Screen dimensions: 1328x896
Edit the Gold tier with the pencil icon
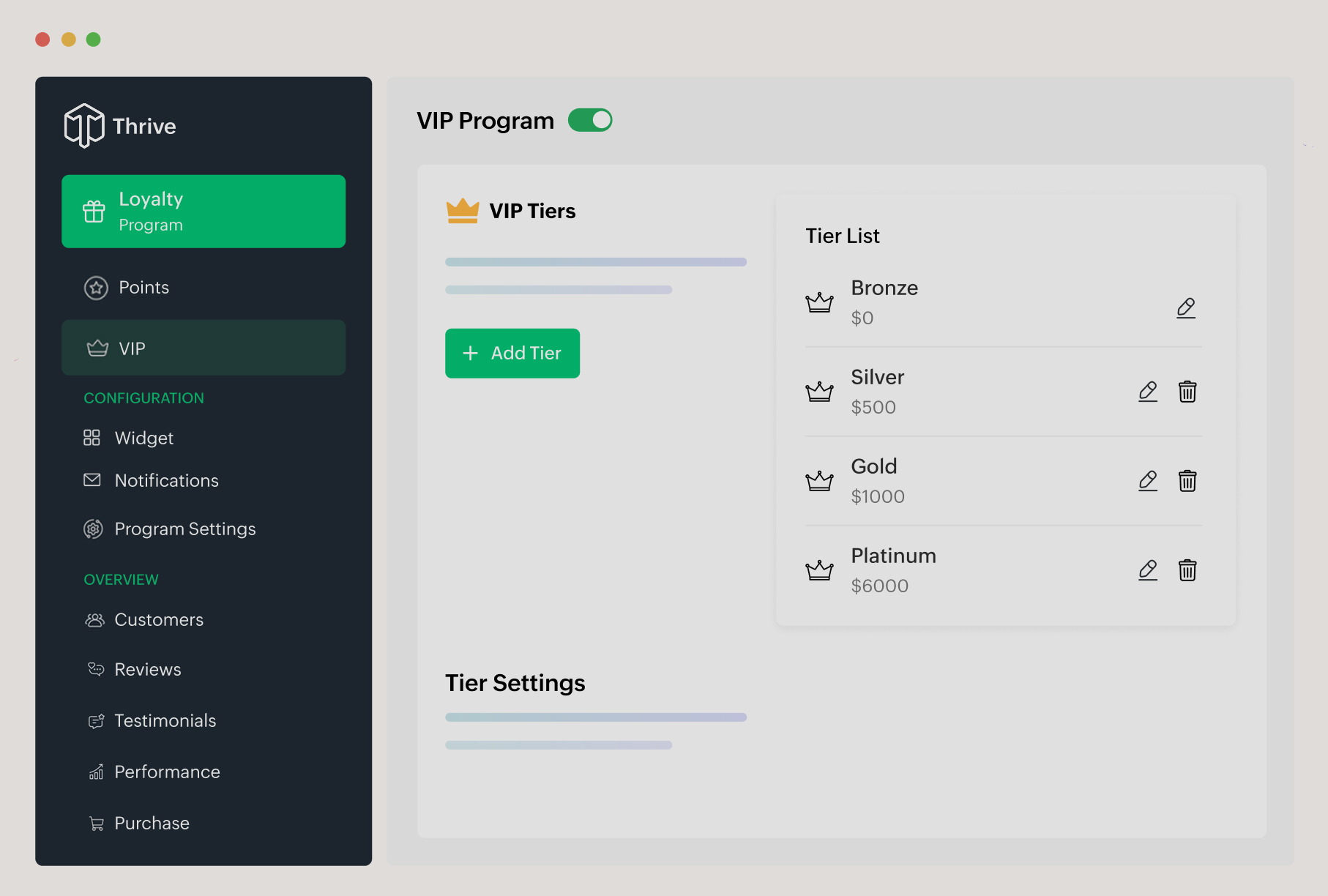pos(1148,481)
